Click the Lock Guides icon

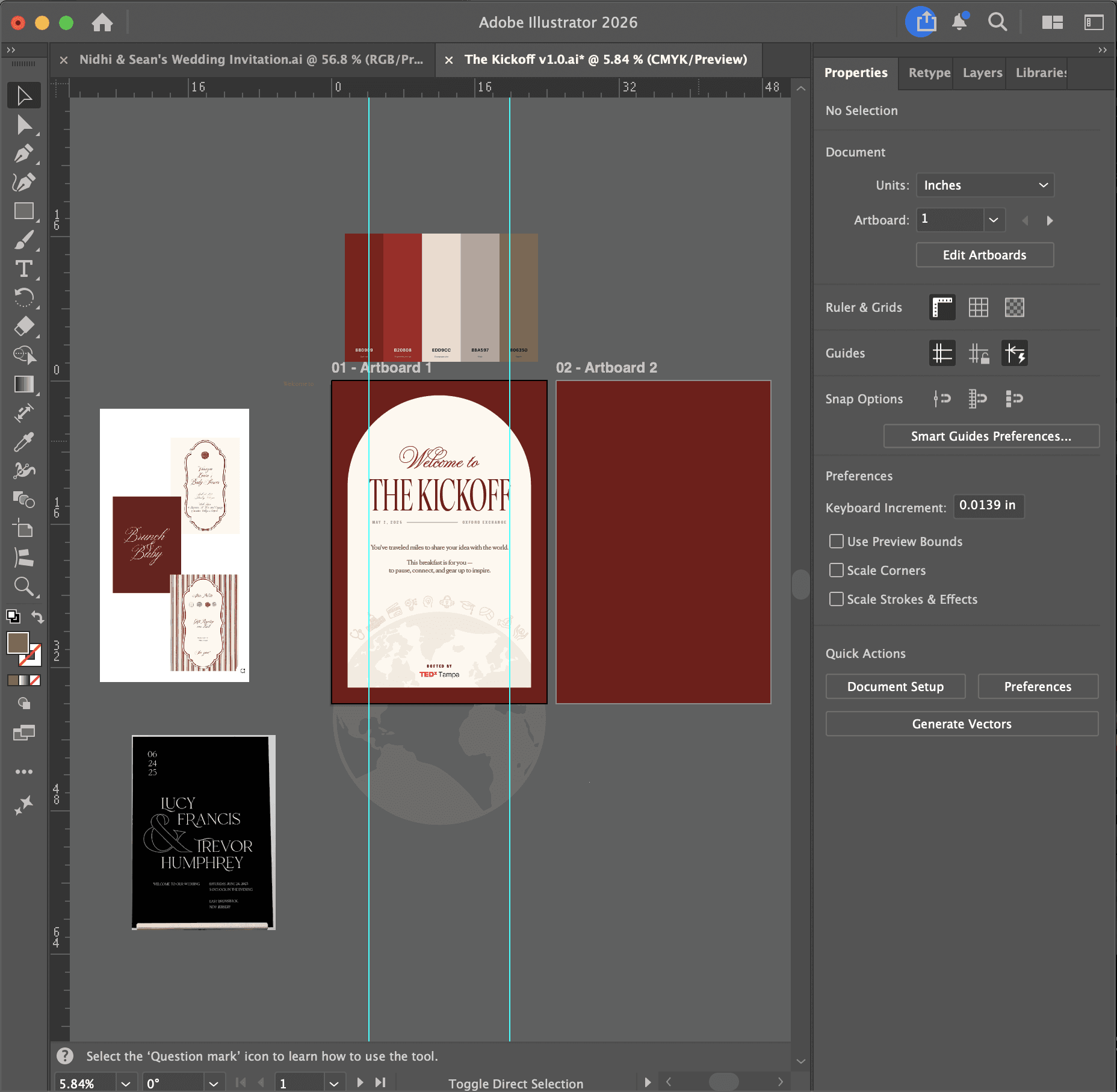click(x=978, y=353)
